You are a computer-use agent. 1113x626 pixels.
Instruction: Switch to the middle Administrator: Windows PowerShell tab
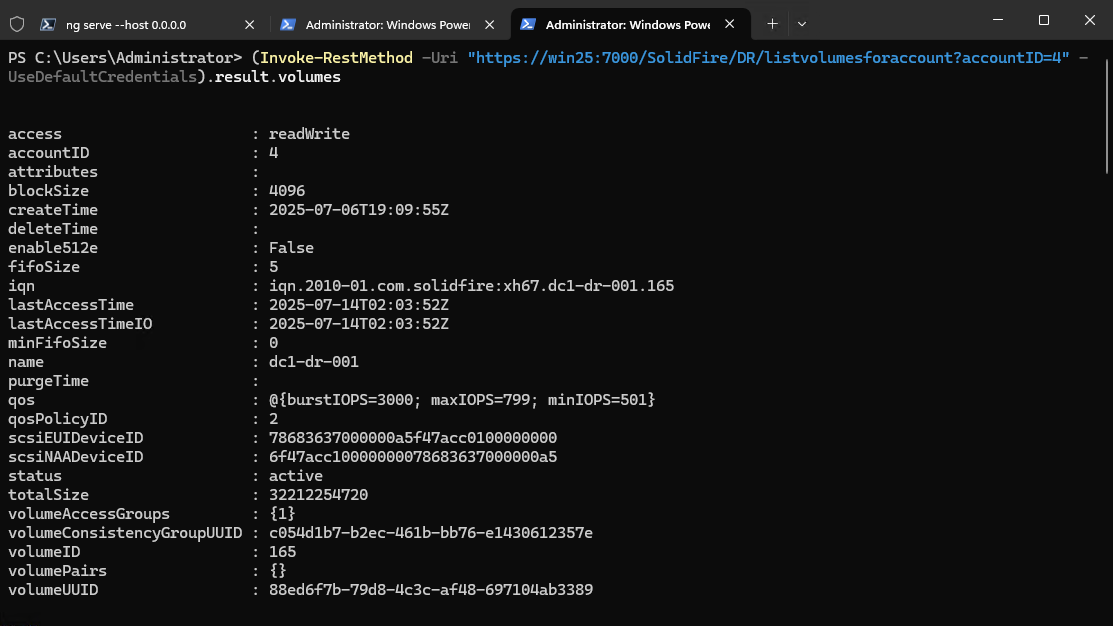coord(388,24)
